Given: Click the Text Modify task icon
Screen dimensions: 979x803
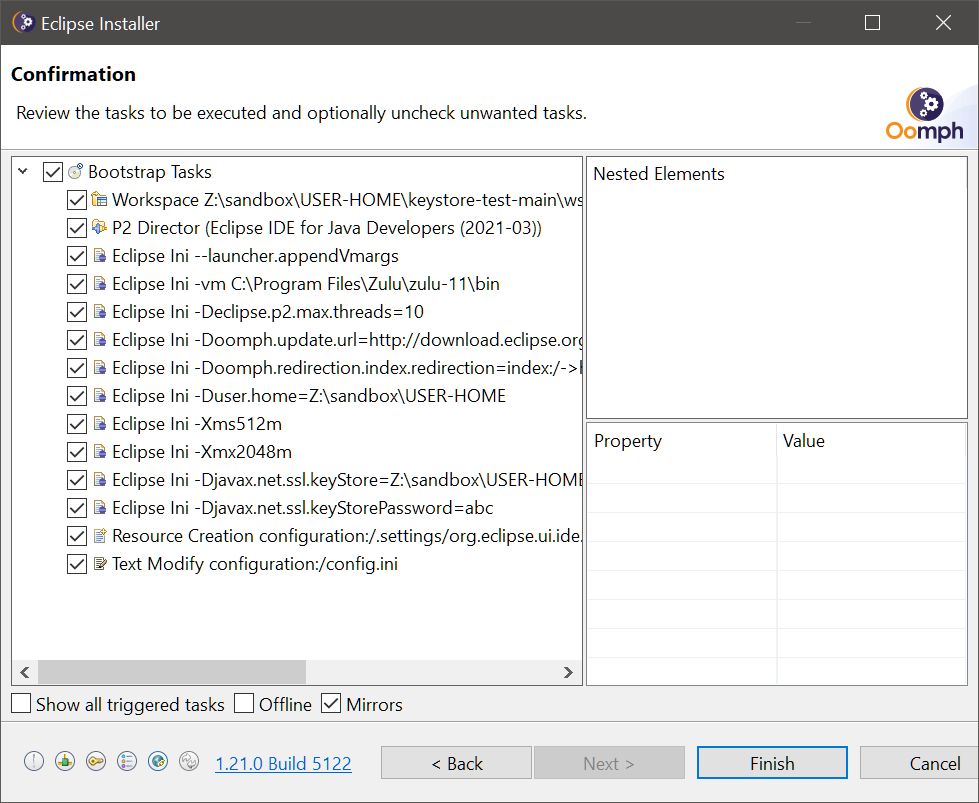Looking at the screenshot, I should 99,563.
